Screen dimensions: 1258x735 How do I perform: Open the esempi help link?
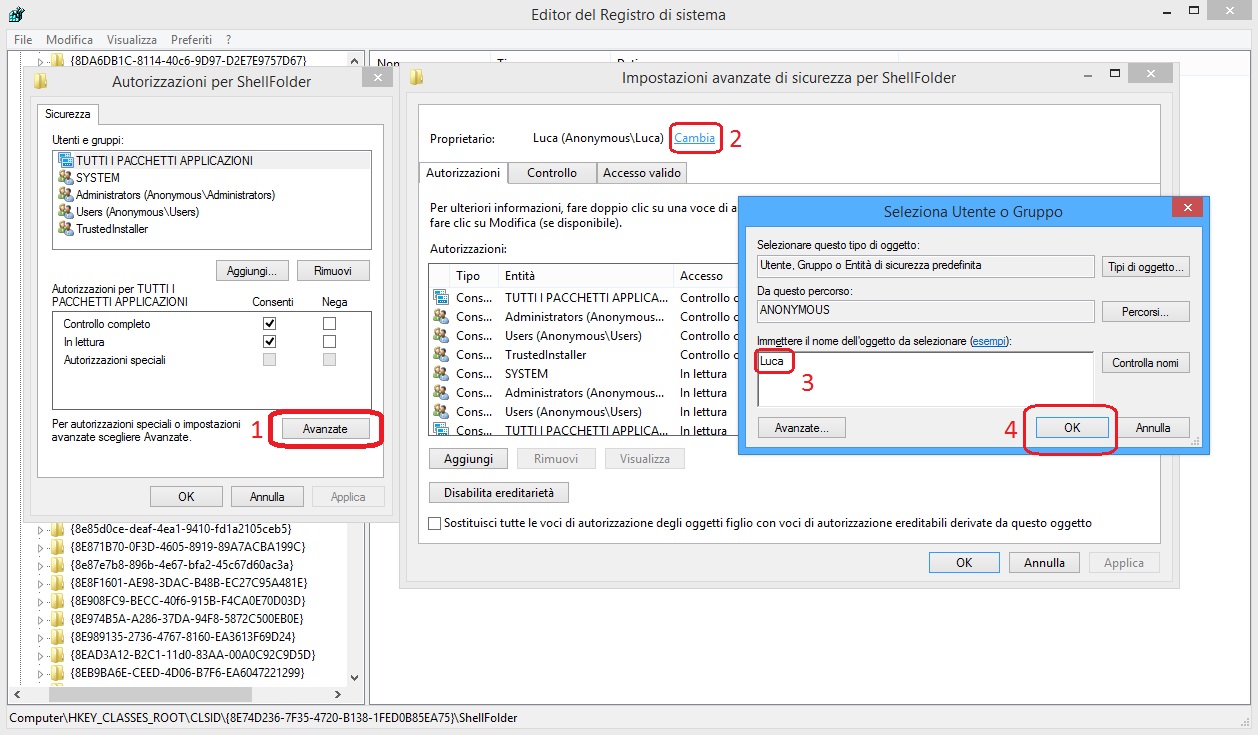tap(990, 341)
